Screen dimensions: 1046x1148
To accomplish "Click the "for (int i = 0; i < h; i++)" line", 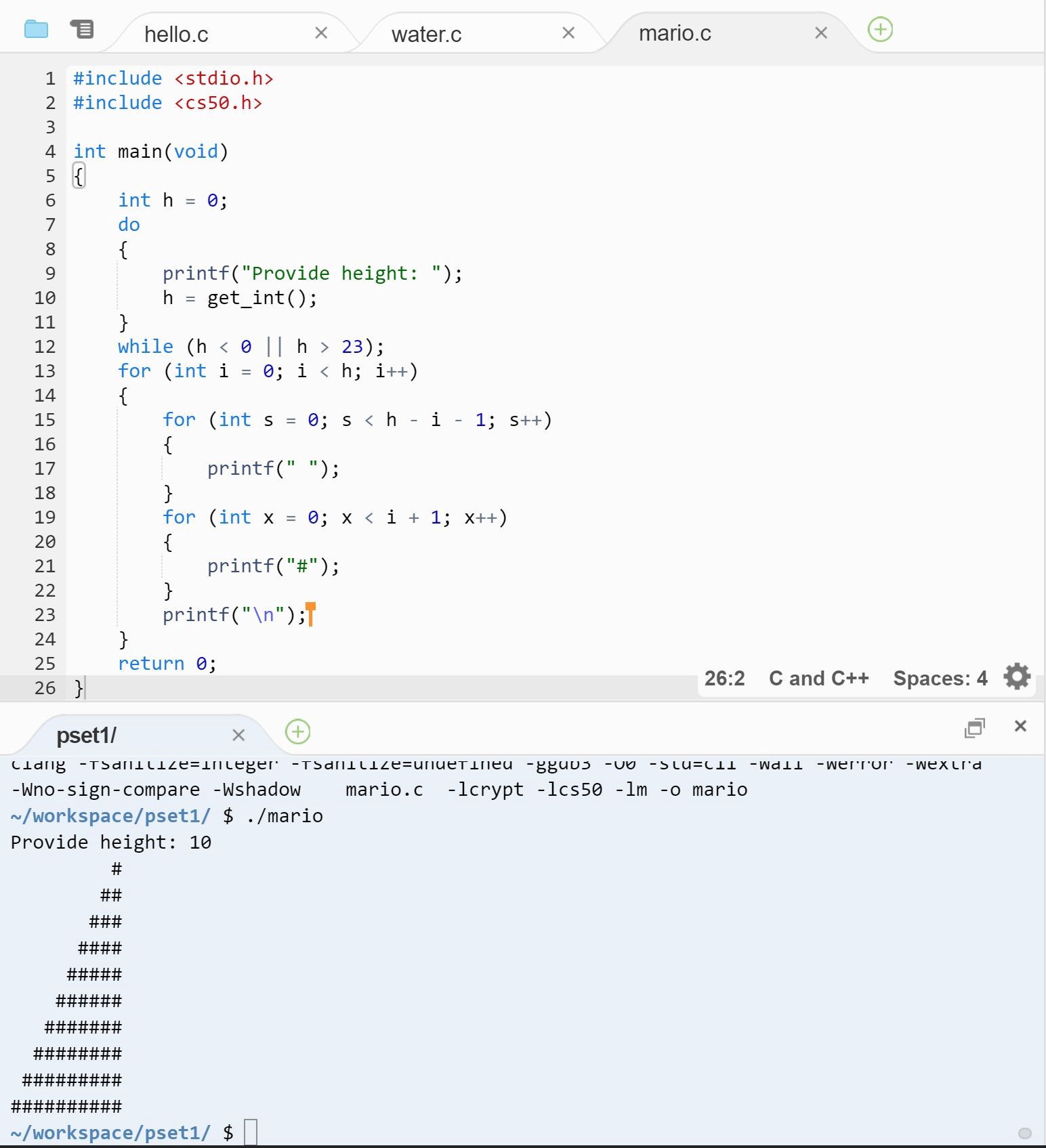I will (268, 371).
